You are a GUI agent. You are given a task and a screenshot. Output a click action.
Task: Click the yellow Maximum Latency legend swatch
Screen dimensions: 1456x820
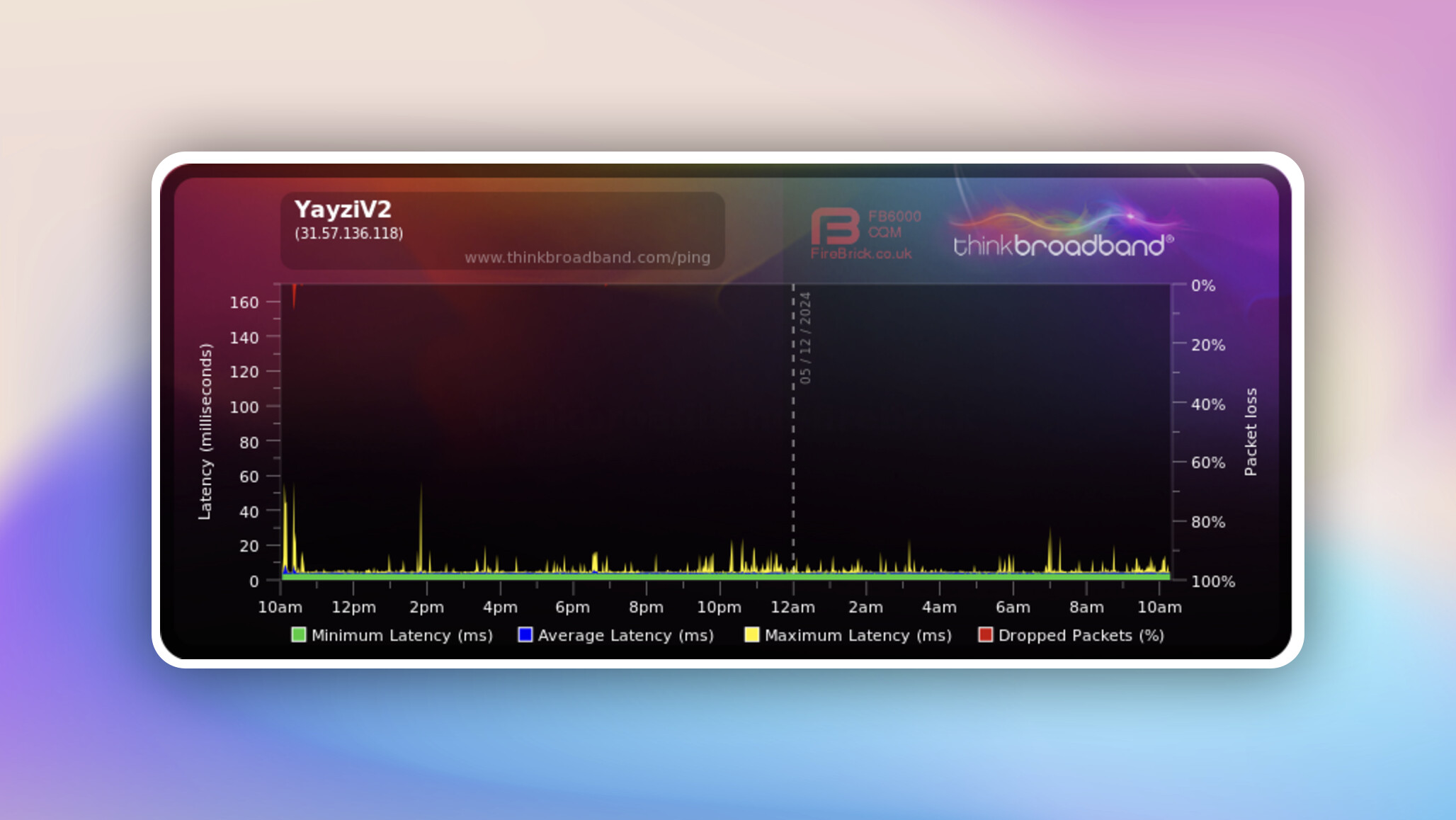click(751, 634)
